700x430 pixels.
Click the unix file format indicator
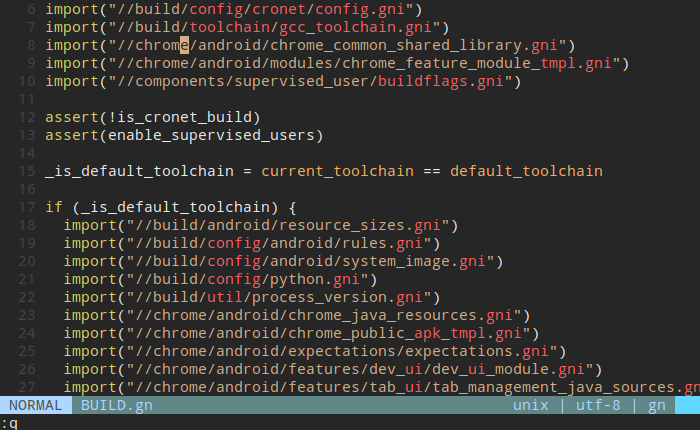point(530,405)
